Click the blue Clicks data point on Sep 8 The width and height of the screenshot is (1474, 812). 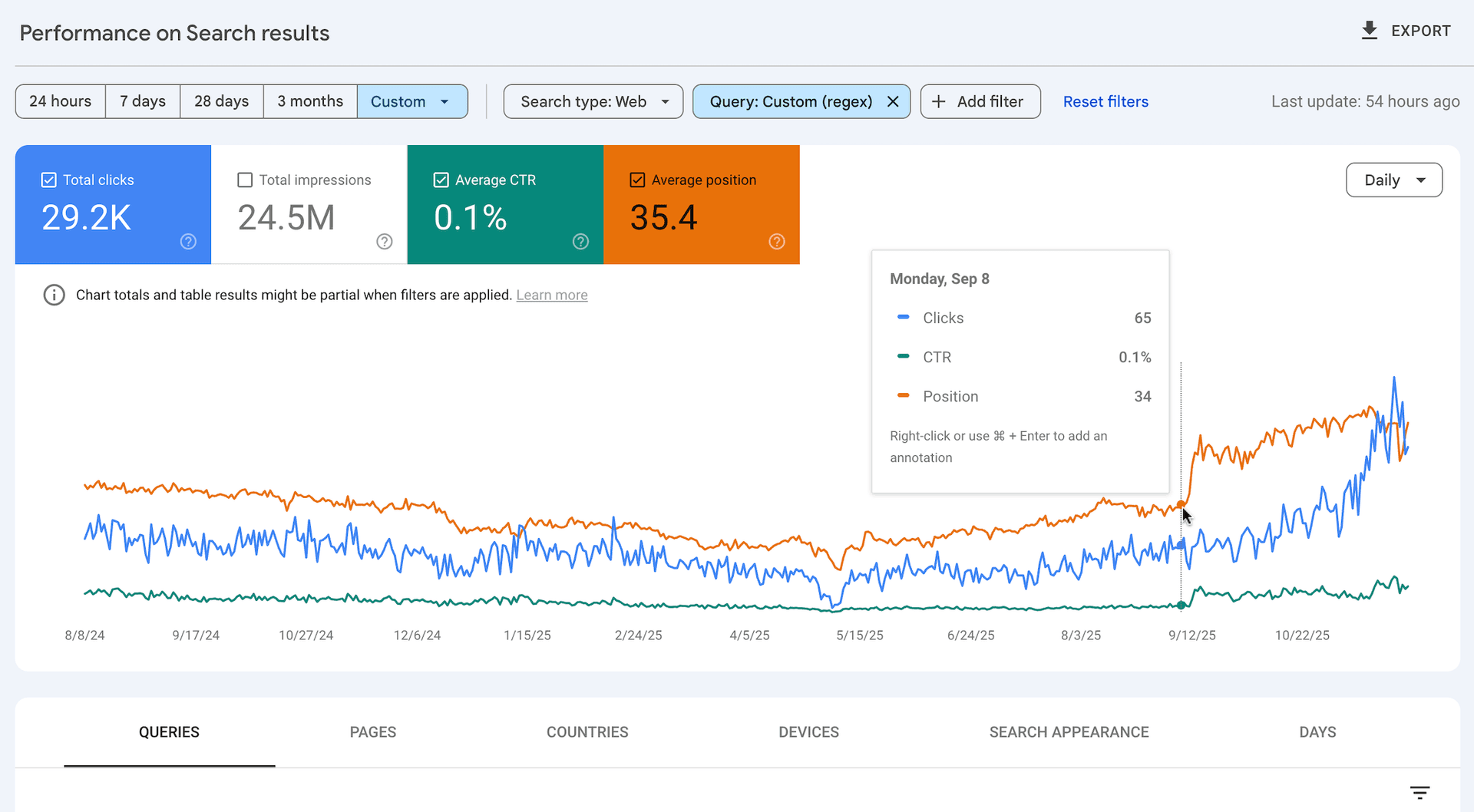(1181, 546)
